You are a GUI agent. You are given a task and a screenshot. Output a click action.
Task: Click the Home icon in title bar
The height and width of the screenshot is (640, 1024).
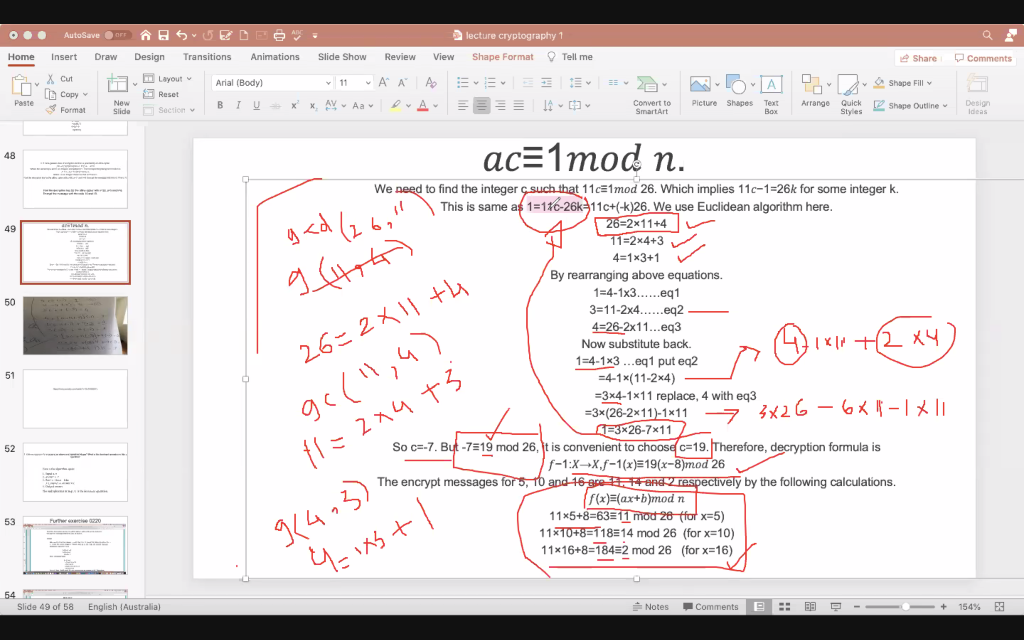[x=146, y=35]
